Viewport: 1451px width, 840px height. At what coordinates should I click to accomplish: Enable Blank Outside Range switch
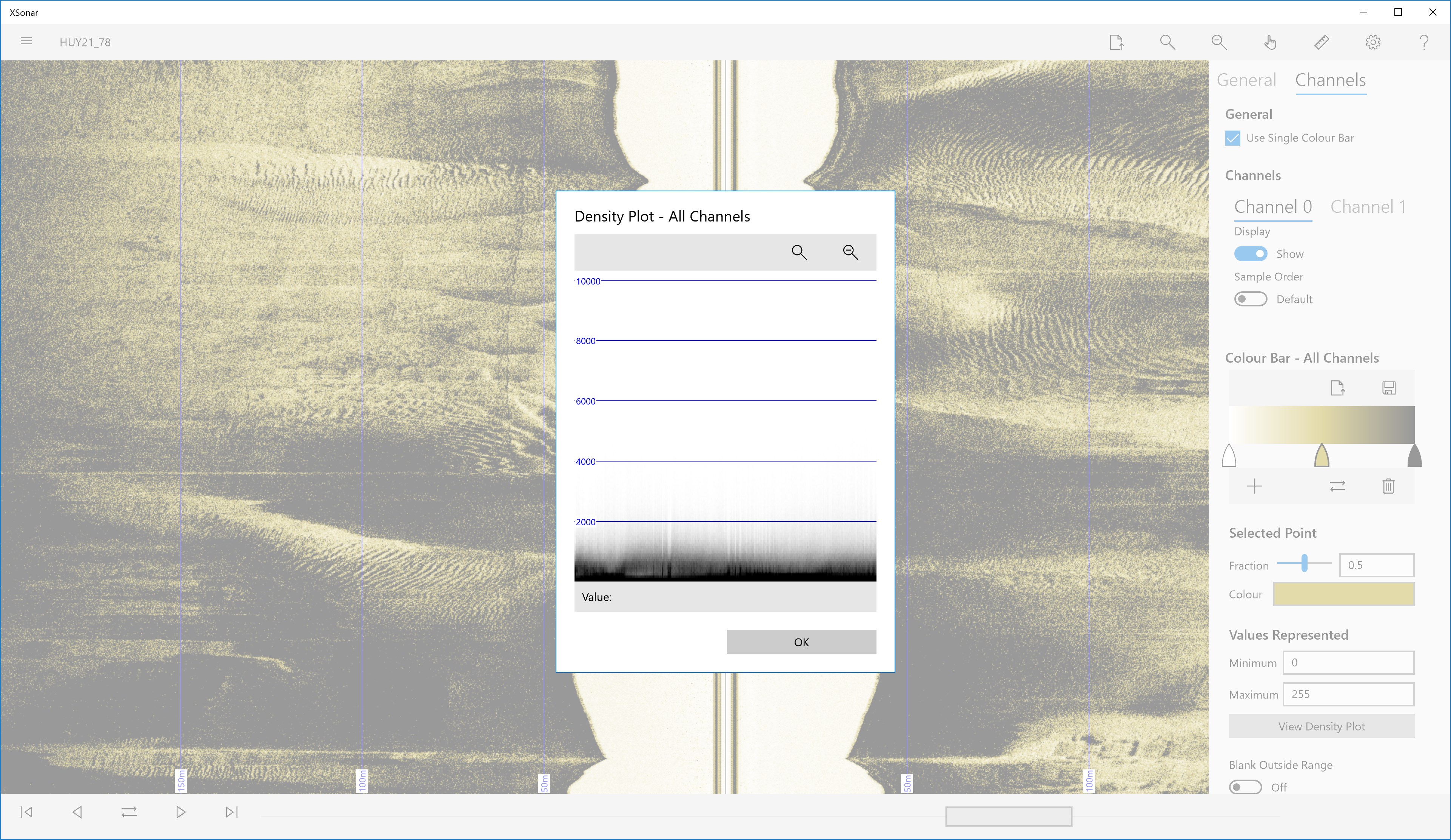click(1245, 787)
